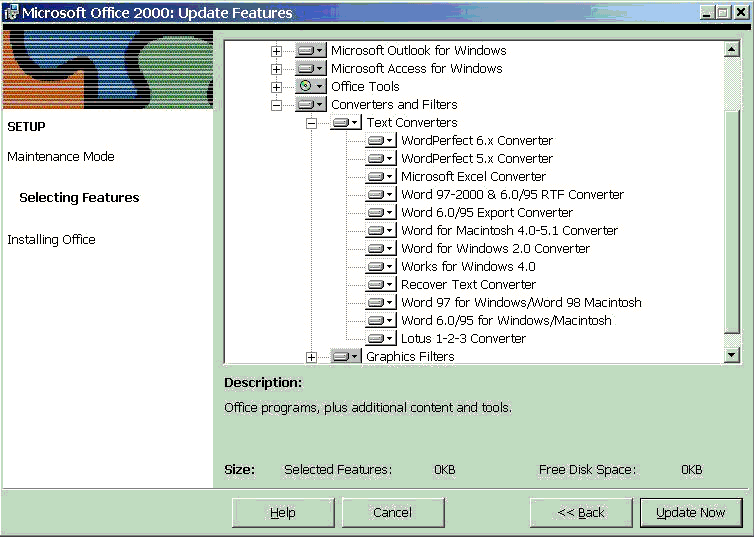Click the drive icon beside Works for Windows 4.0

point(380,267)
